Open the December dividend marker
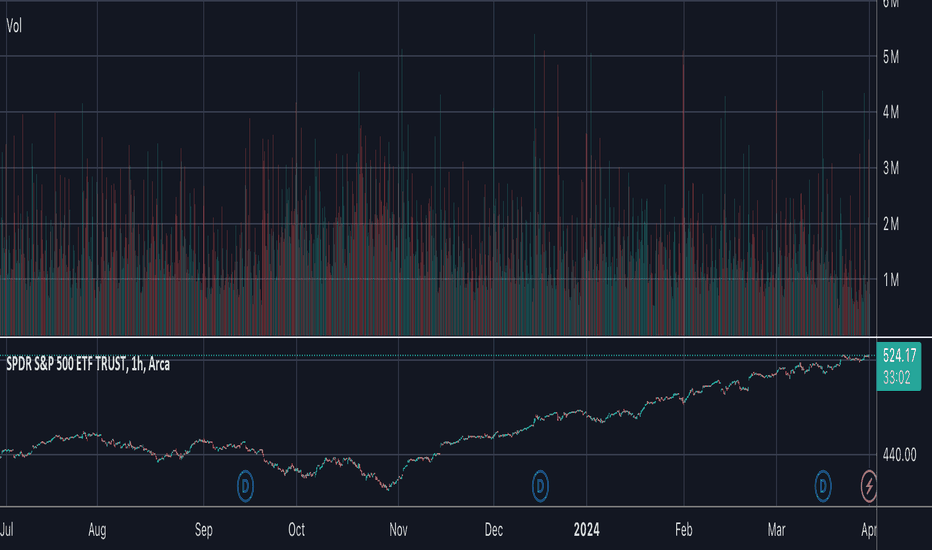932x550 pixels. point(540,486)
